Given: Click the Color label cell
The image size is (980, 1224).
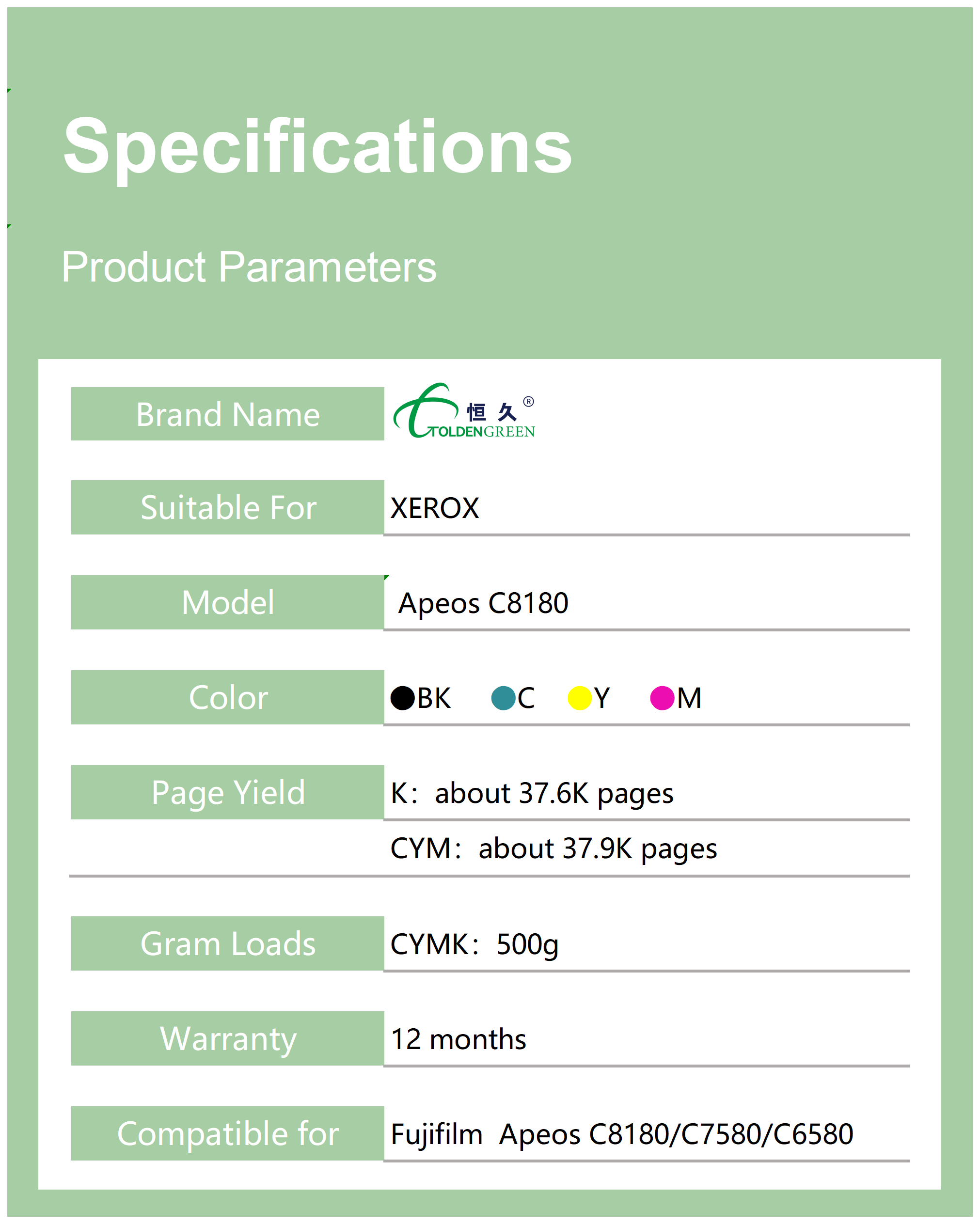Looking at the screenshot, I should point(228,697).
